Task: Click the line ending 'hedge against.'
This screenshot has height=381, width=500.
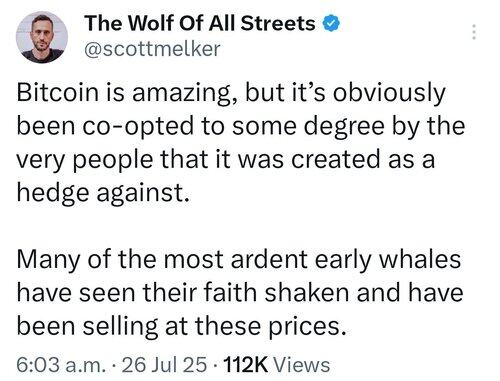Action: 103,193
